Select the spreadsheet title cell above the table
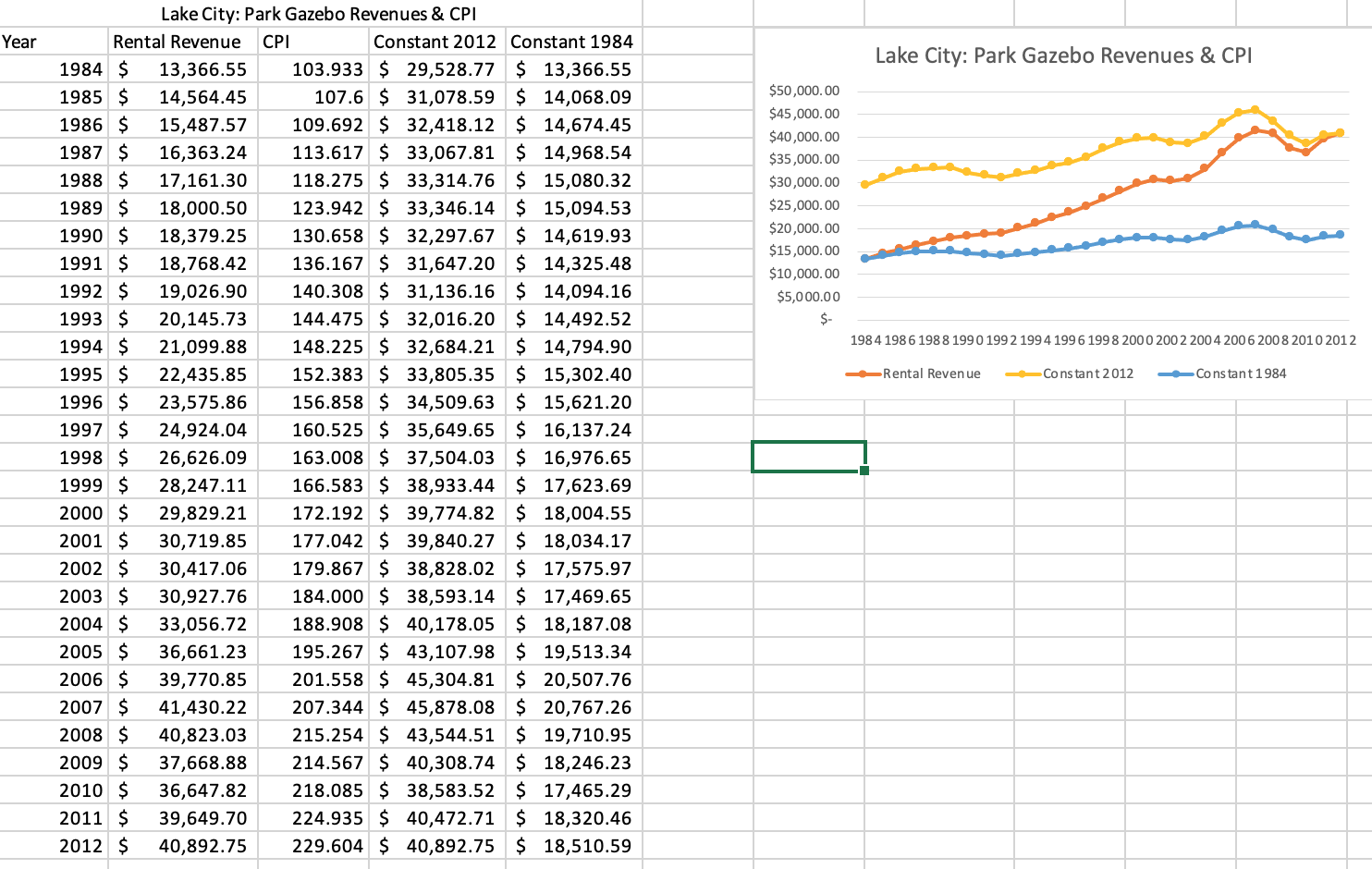The width and height of the screenshot is (1372, 869). [x=320, y=14]
